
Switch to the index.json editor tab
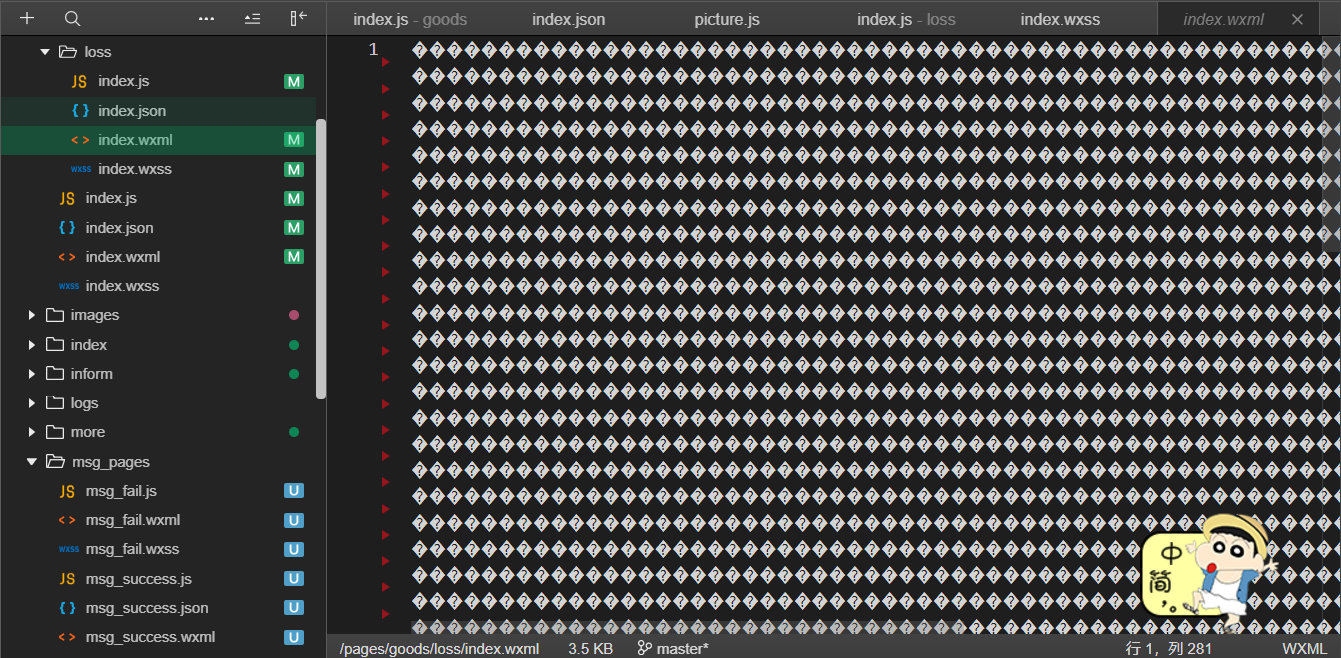(568, 19)
